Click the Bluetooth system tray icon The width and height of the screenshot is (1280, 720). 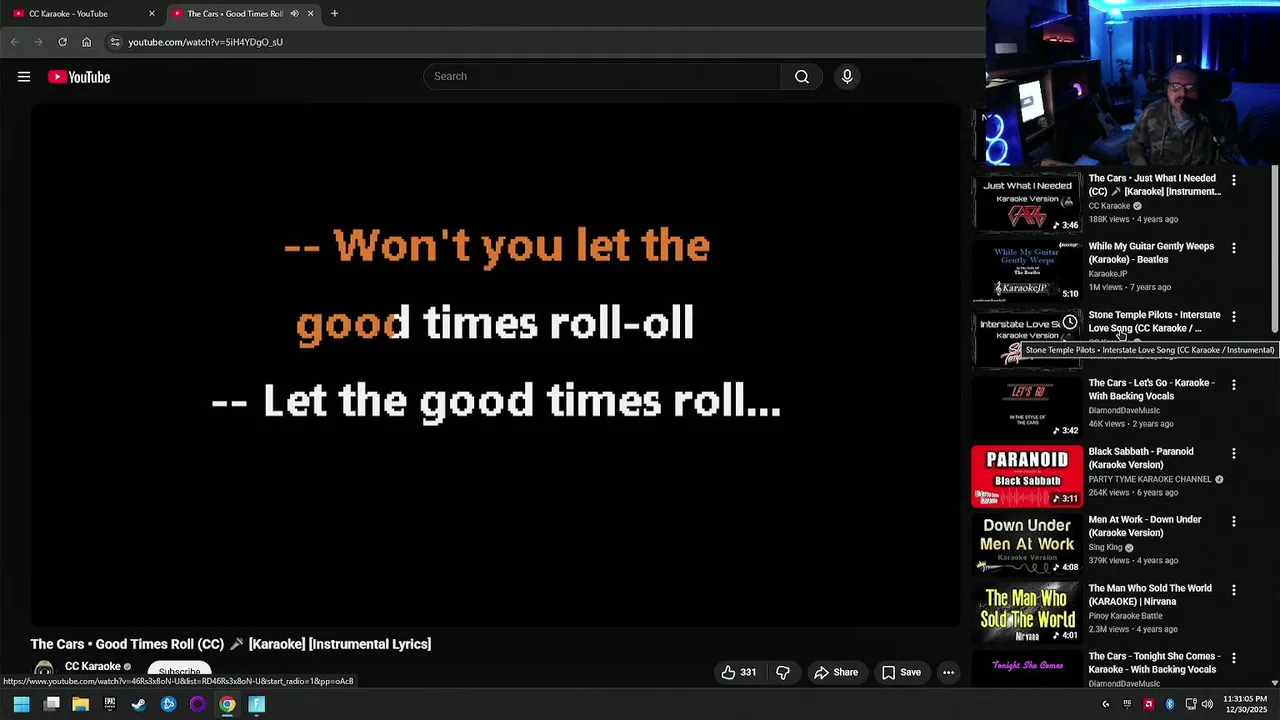[1169, 704]
